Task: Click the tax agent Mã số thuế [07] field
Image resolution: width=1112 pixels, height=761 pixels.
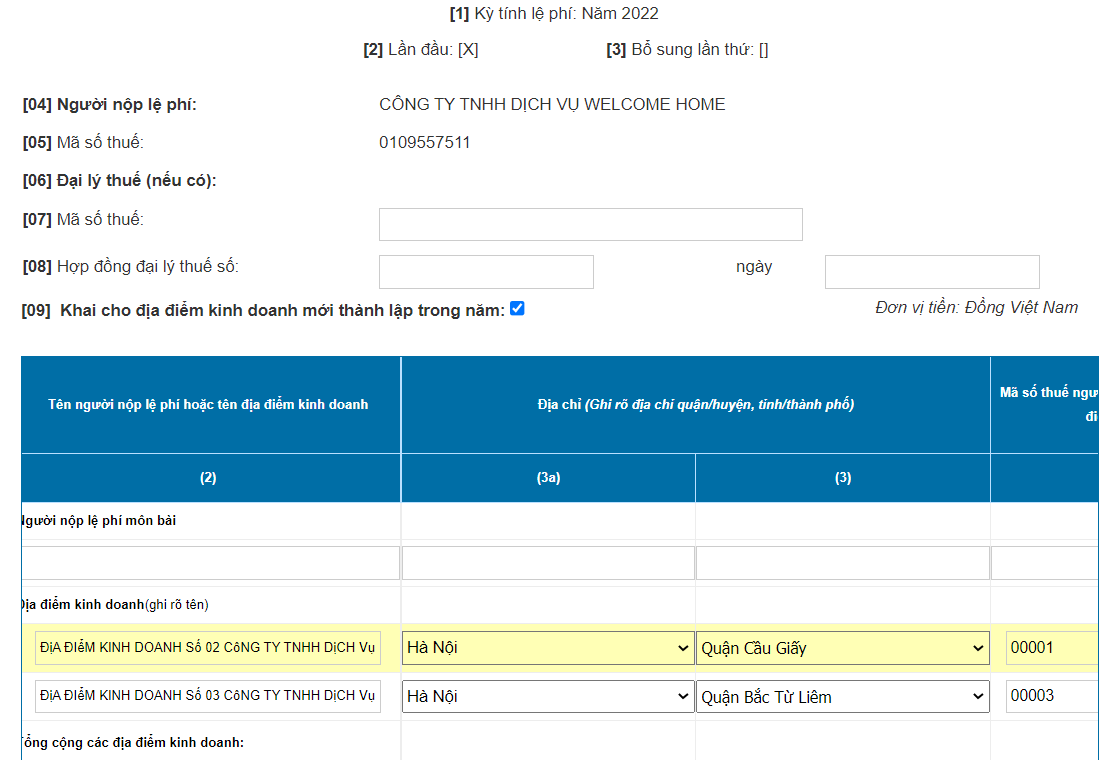Action: [590, 225]
